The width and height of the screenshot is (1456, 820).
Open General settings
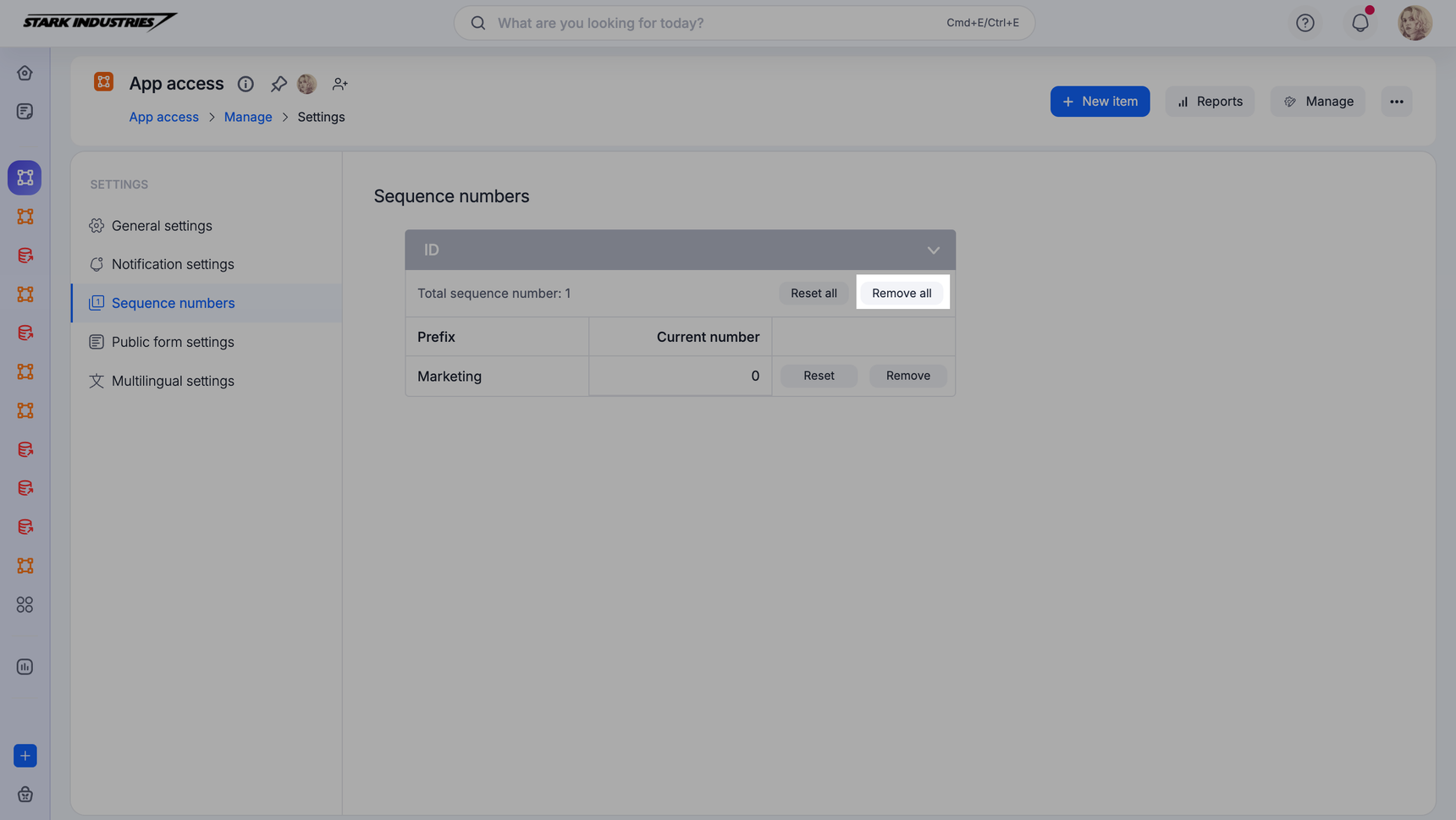162,226
